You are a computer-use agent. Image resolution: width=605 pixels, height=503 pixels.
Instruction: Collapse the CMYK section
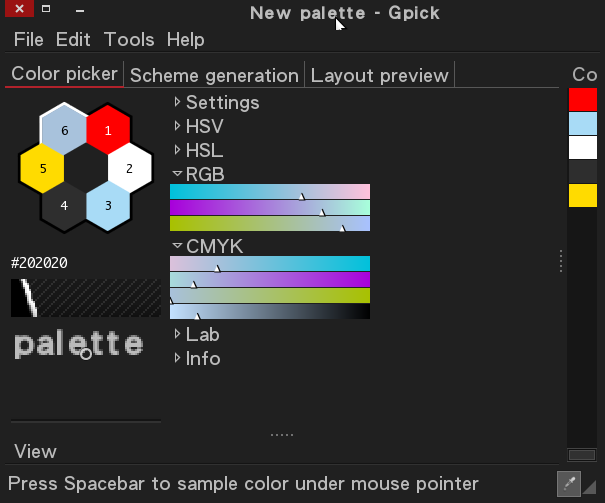click(x=208, y=246)
